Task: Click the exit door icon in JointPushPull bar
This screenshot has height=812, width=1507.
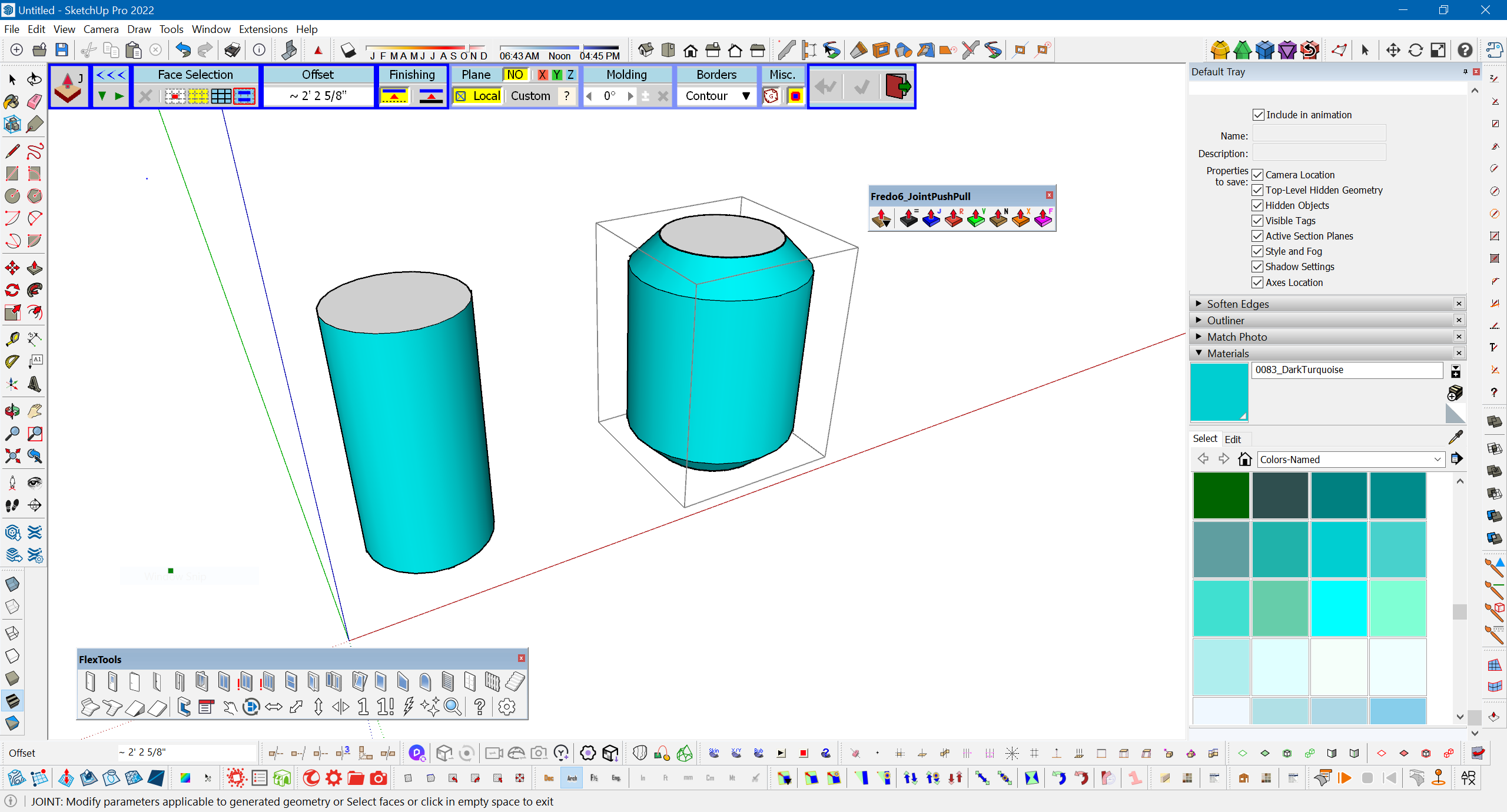Action: click(x=897, y=86)
